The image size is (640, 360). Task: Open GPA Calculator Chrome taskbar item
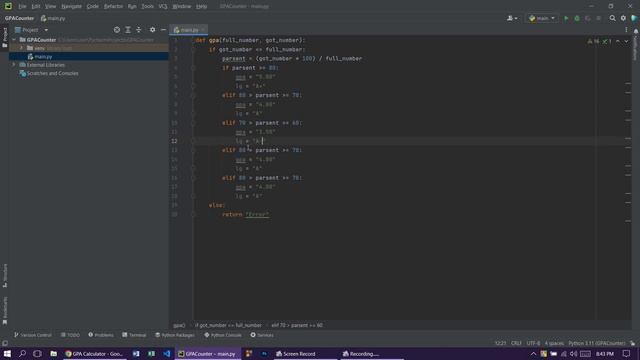[94, 354]
